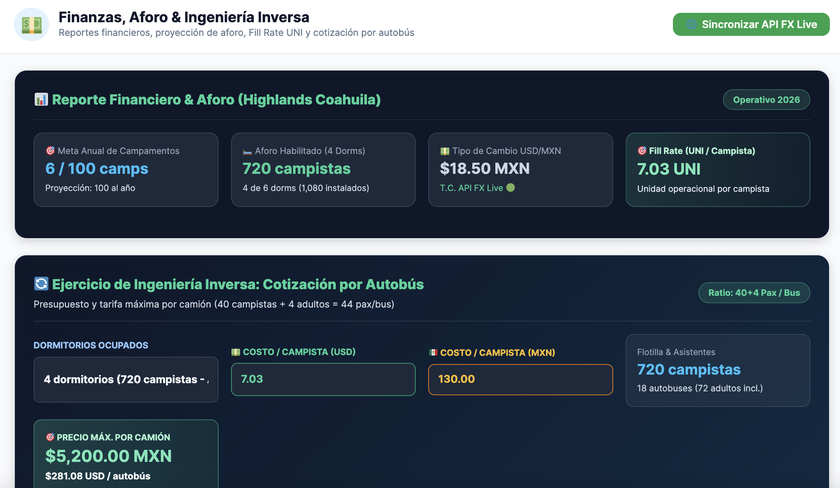Screen dimensions: 840x488
Task: Click the DORMITORIOS OCUPADOS label
Action: tap(91, 345)
